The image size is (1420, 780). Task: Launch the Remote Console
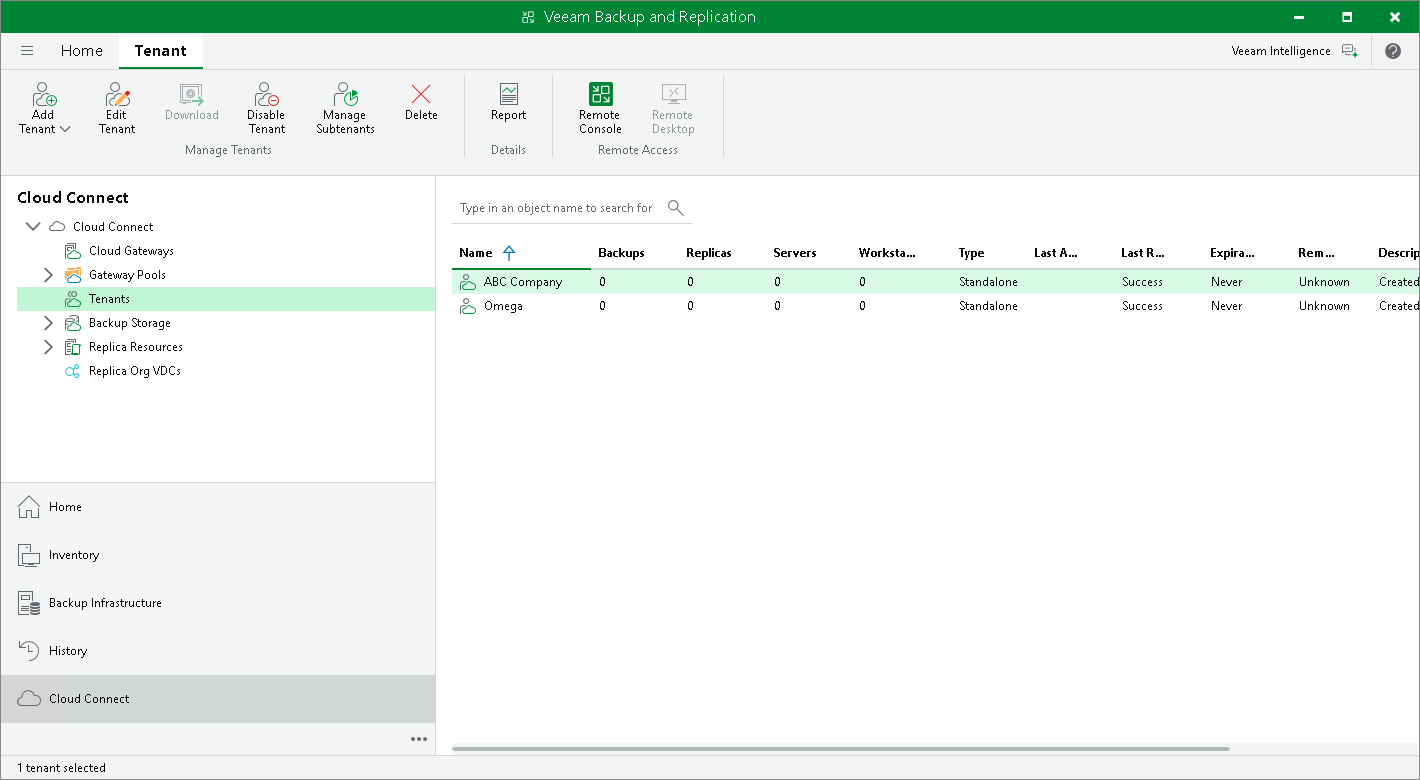click(600, 109)
